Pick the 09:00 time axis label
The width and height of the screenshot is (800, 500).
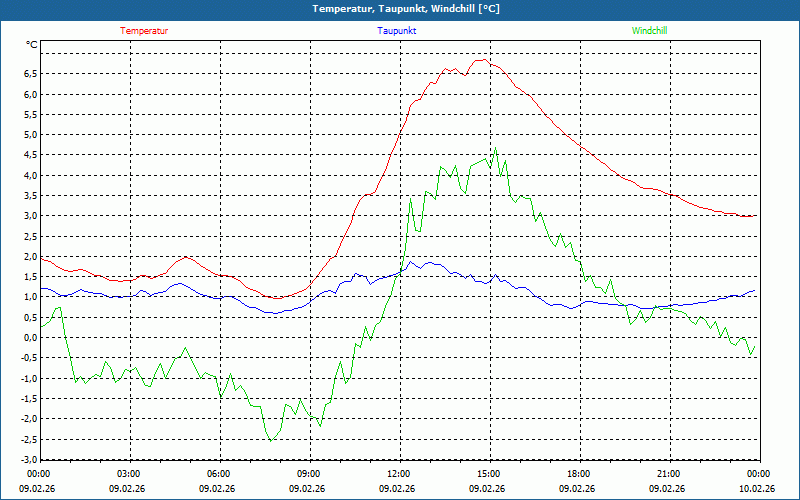[x=308, y=474]
